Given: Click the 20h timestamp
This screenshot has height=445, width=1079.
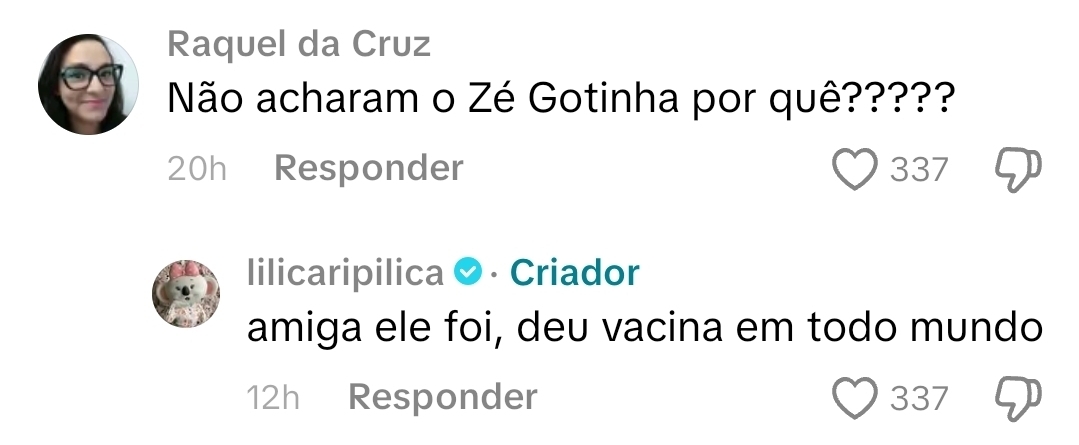Looking at the screenshot, I should [197, 170].
